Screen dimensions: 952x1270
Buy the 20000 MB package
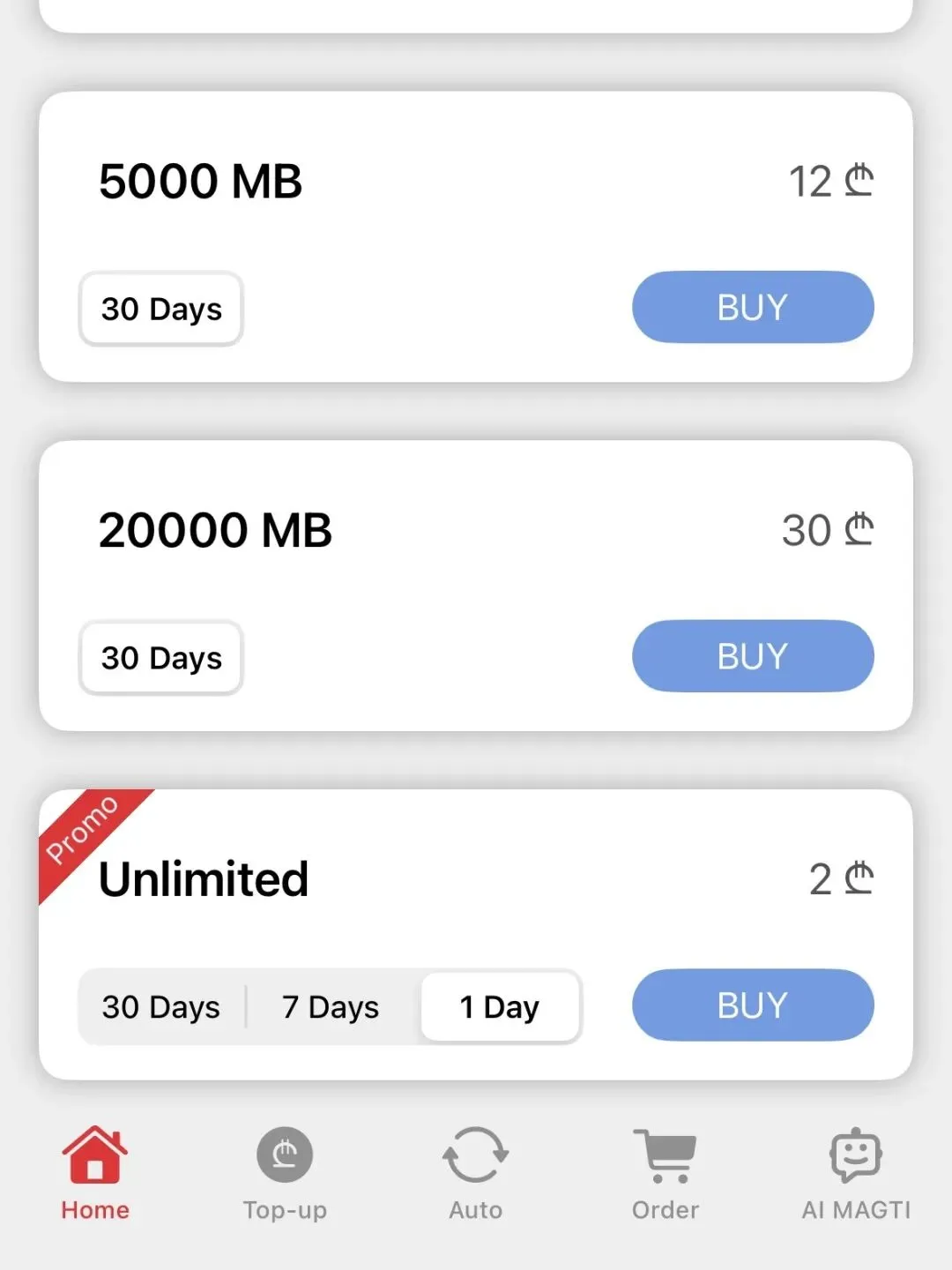pyautogui.click(x=753, y=656)
